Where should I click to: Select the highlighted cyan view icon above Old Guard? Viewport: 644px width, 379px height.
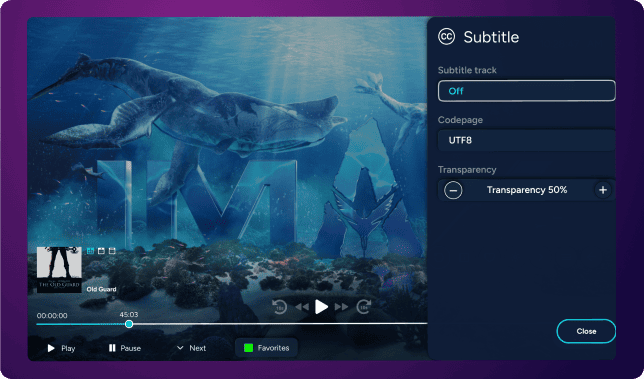click(91, 251)
